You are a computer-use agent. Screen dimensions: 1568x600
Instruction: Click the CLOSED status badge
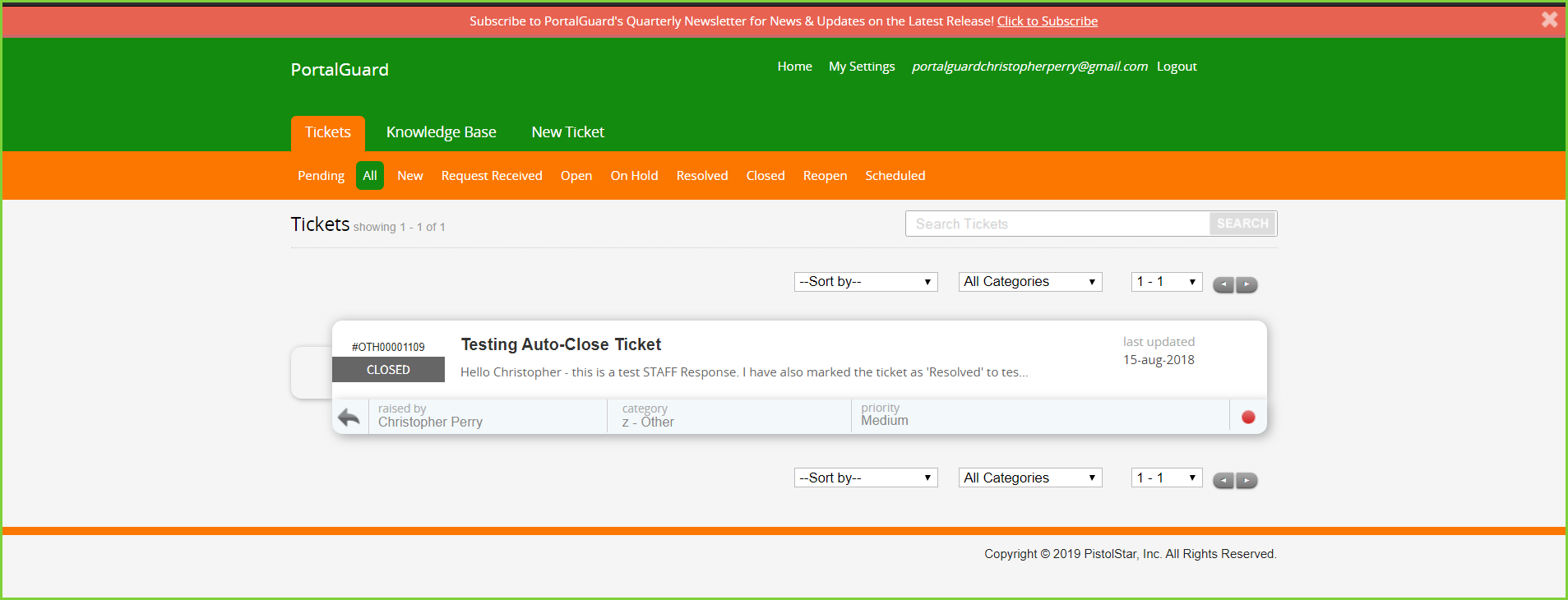[x=388, y=370]
